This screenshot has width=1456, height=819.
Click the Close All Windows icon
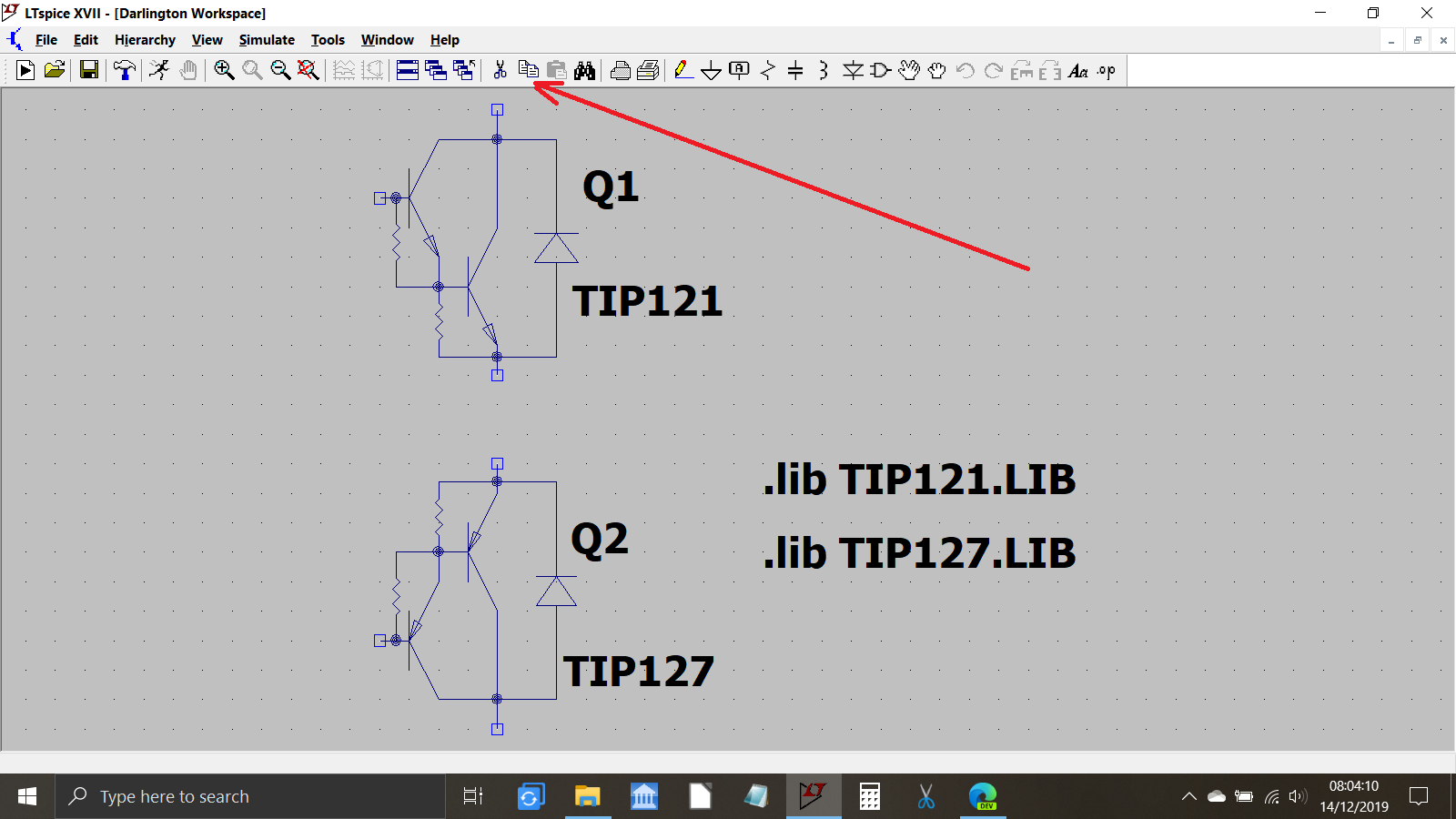(x=464, y=70)
